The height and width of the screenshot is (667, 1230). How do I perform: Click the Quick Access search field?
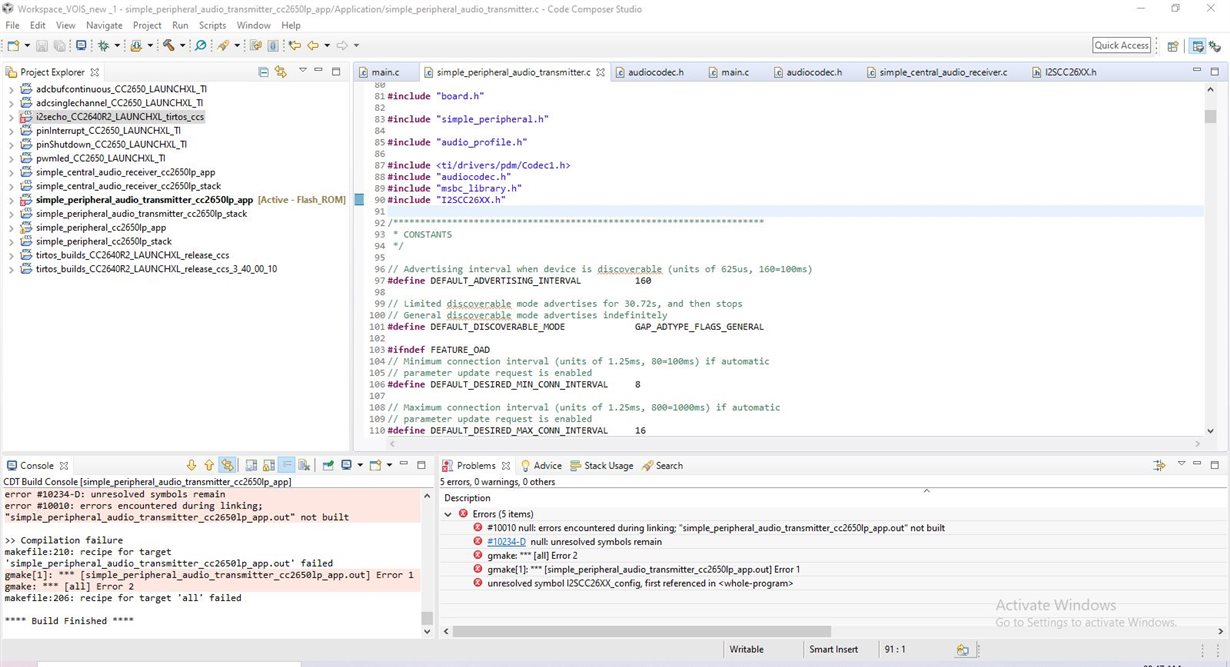[1121, 45]
